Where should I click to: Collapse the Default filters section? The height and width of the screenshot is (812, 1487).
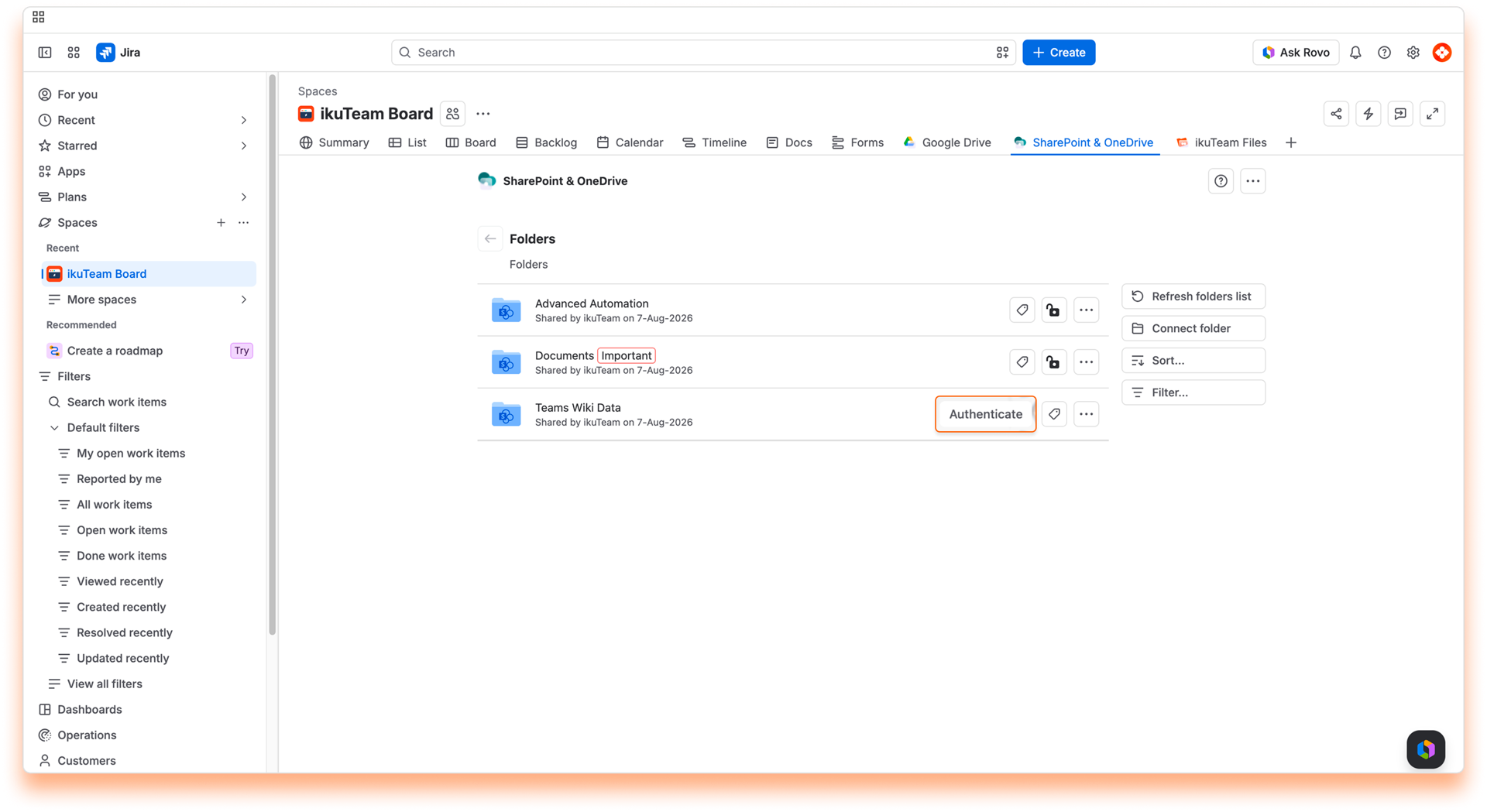(54, 427)
